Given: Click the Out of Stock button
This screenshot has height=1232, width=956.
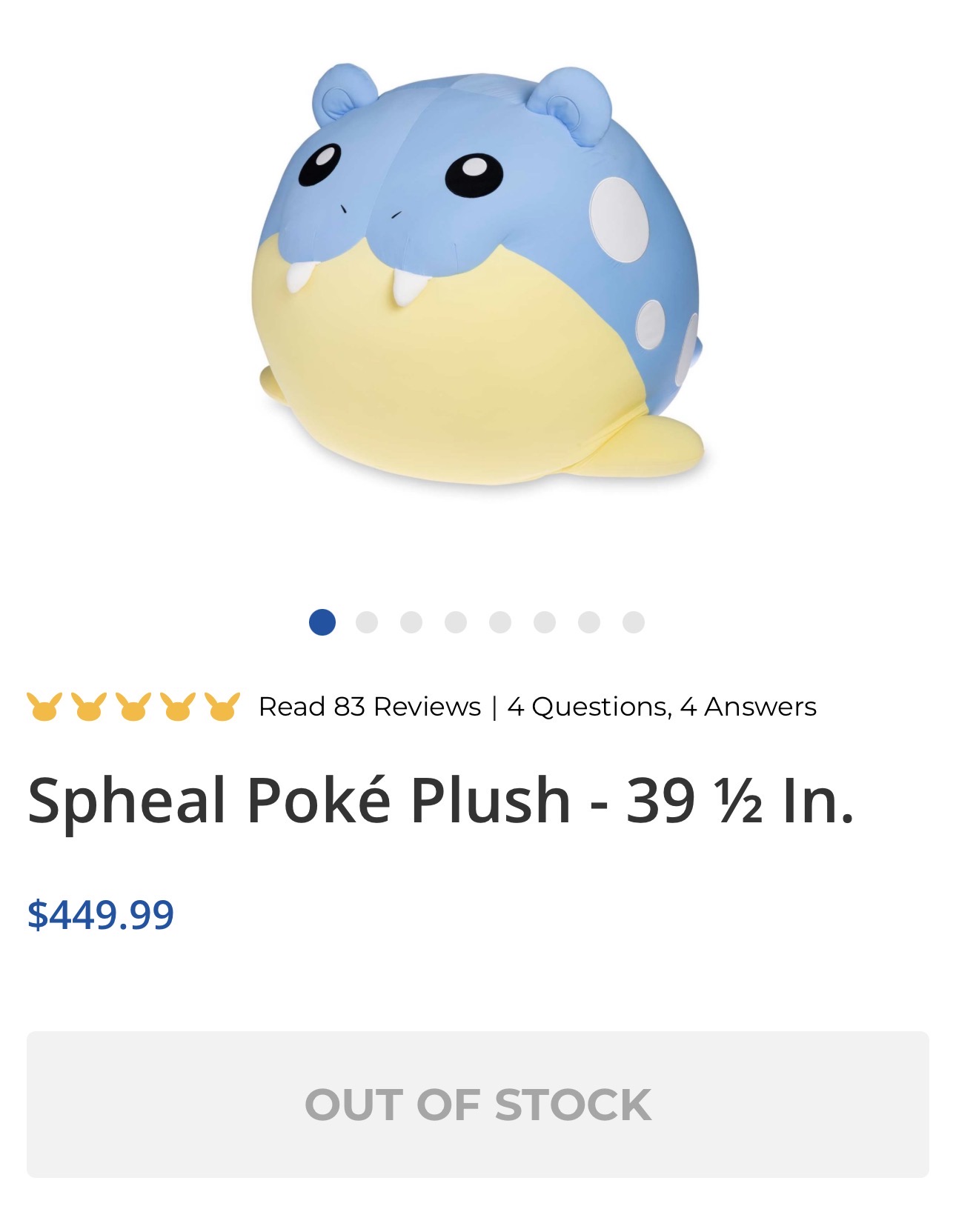Looking at the screenshot, I should (478, 1104).
